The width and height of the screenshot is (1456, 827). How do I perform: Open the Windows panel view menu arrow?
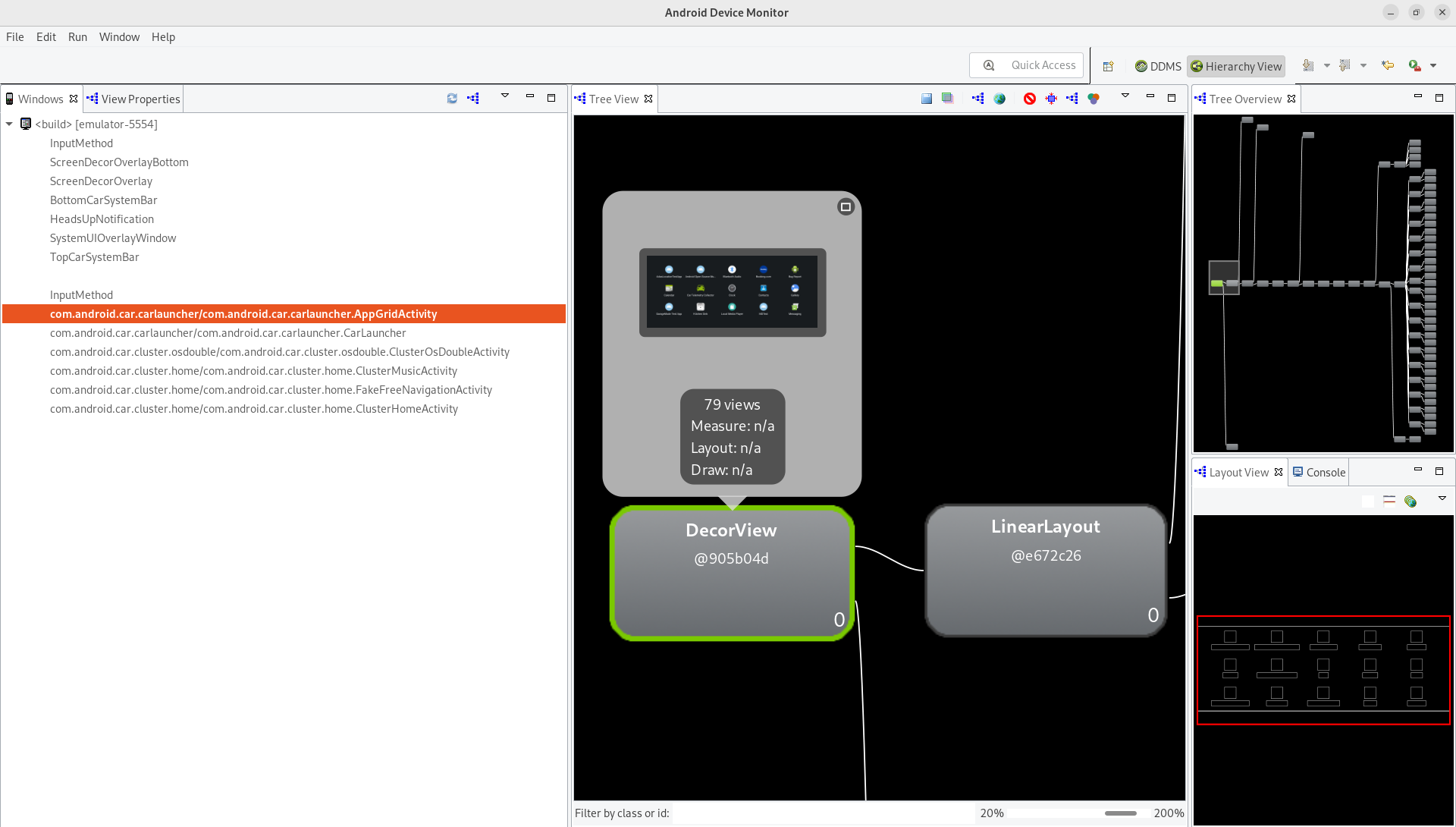click(x=505, y=96)
